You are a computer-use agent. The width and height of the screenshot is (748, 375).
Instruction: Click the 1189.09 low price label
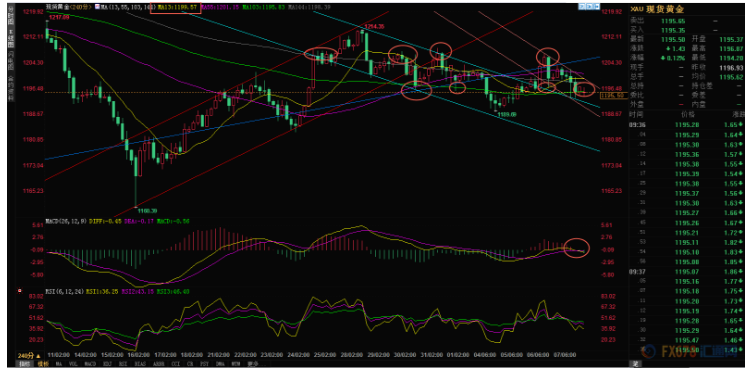coord(507,115)
